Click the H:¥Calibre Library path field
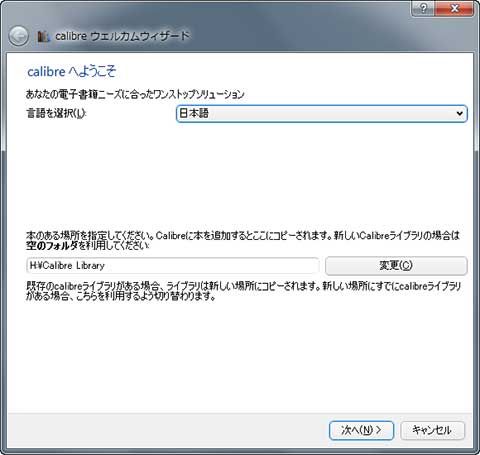This screenshot has width=480, height=455. click(x=173, y=266)
